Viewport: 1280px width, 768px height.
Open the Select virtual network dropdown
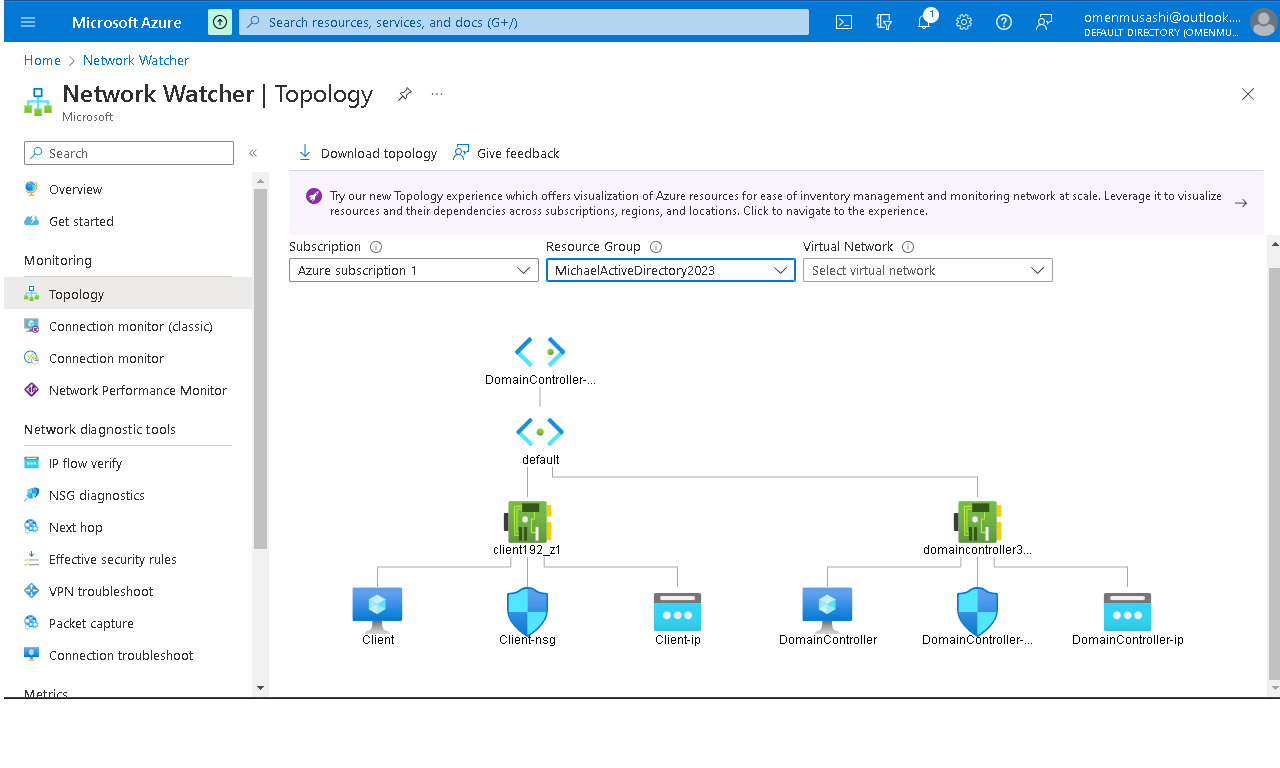(927, 270)
